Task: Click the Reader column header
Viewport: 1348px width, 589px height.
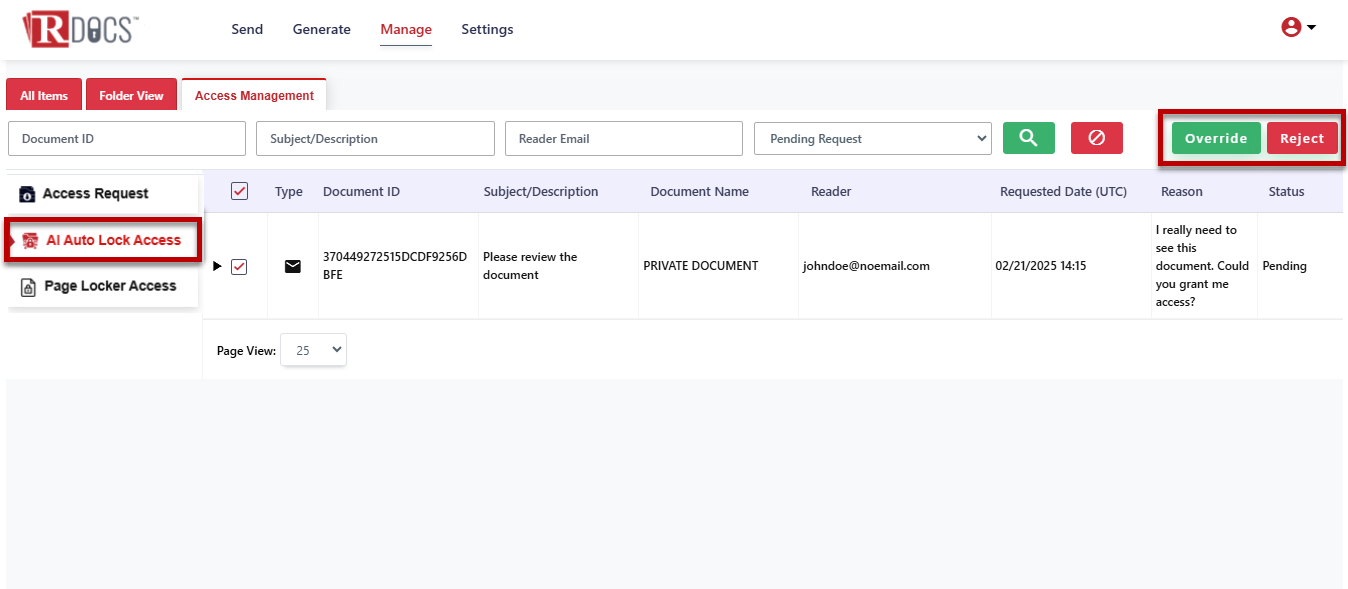Action: point(831,191)
